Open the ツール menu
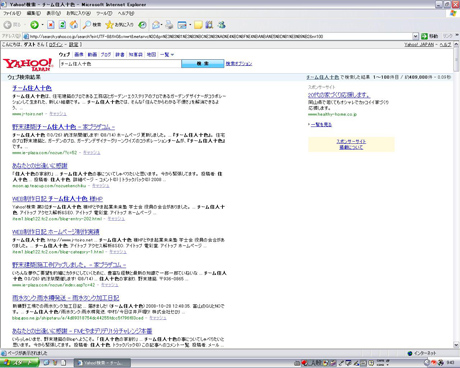The height and width of the screenshot is (368, 460). (x=104, y=13)
